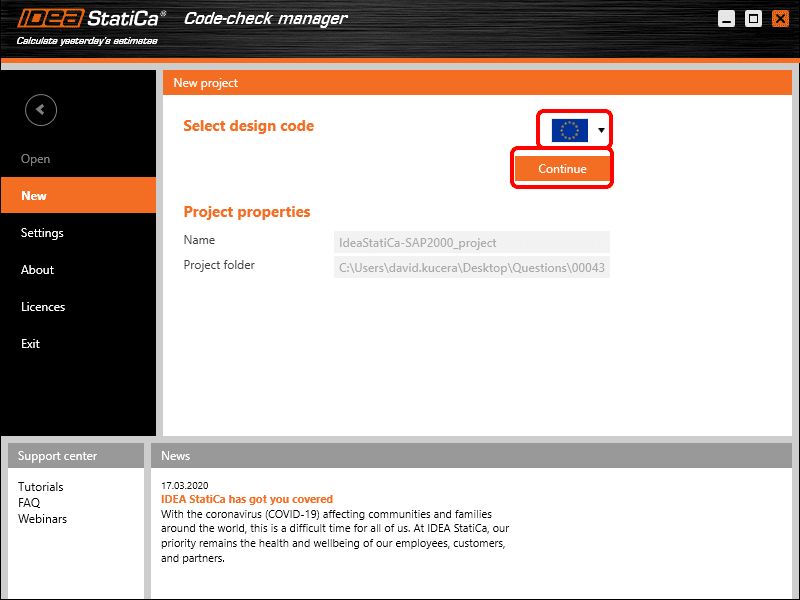Screen dimensions: 800x600
Task: Maximize the Code-check manager window
Action: [x=753, y=19]
